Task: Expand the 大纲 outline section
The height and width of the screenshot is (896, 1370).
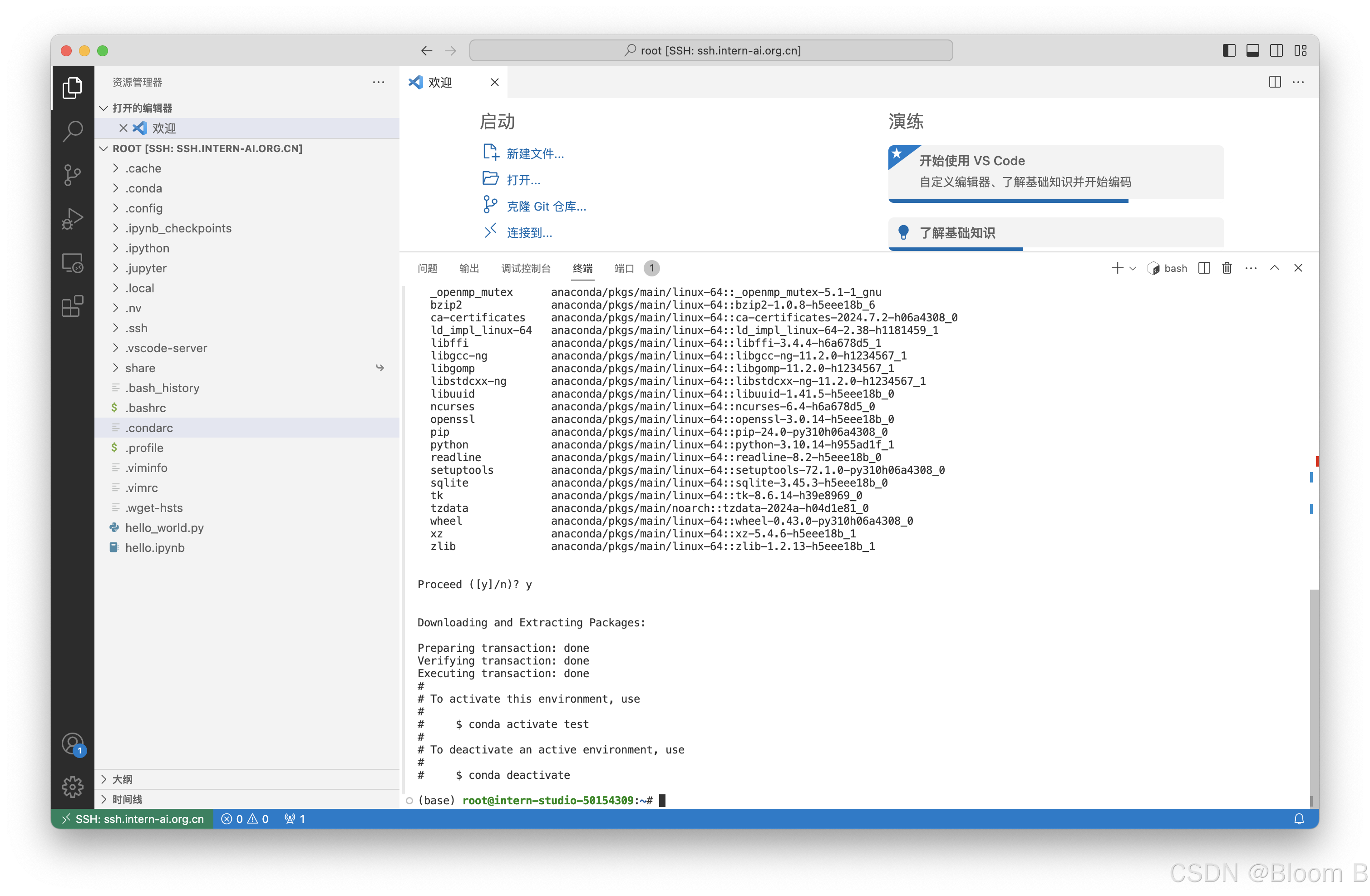Action: (x=122, y=779)
